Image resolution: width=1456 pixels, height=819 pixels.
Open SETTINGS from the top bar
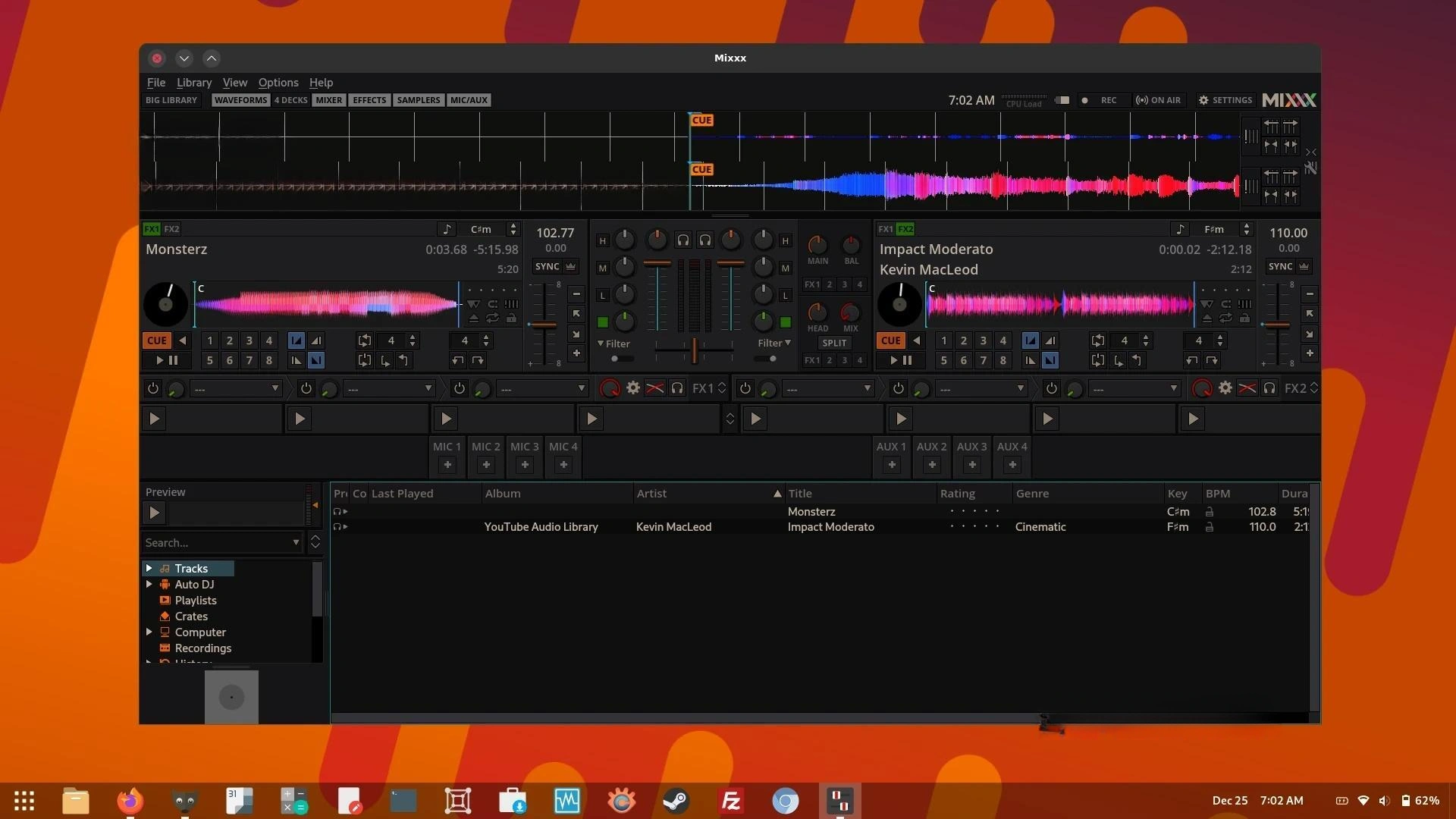click(1225, 100)
